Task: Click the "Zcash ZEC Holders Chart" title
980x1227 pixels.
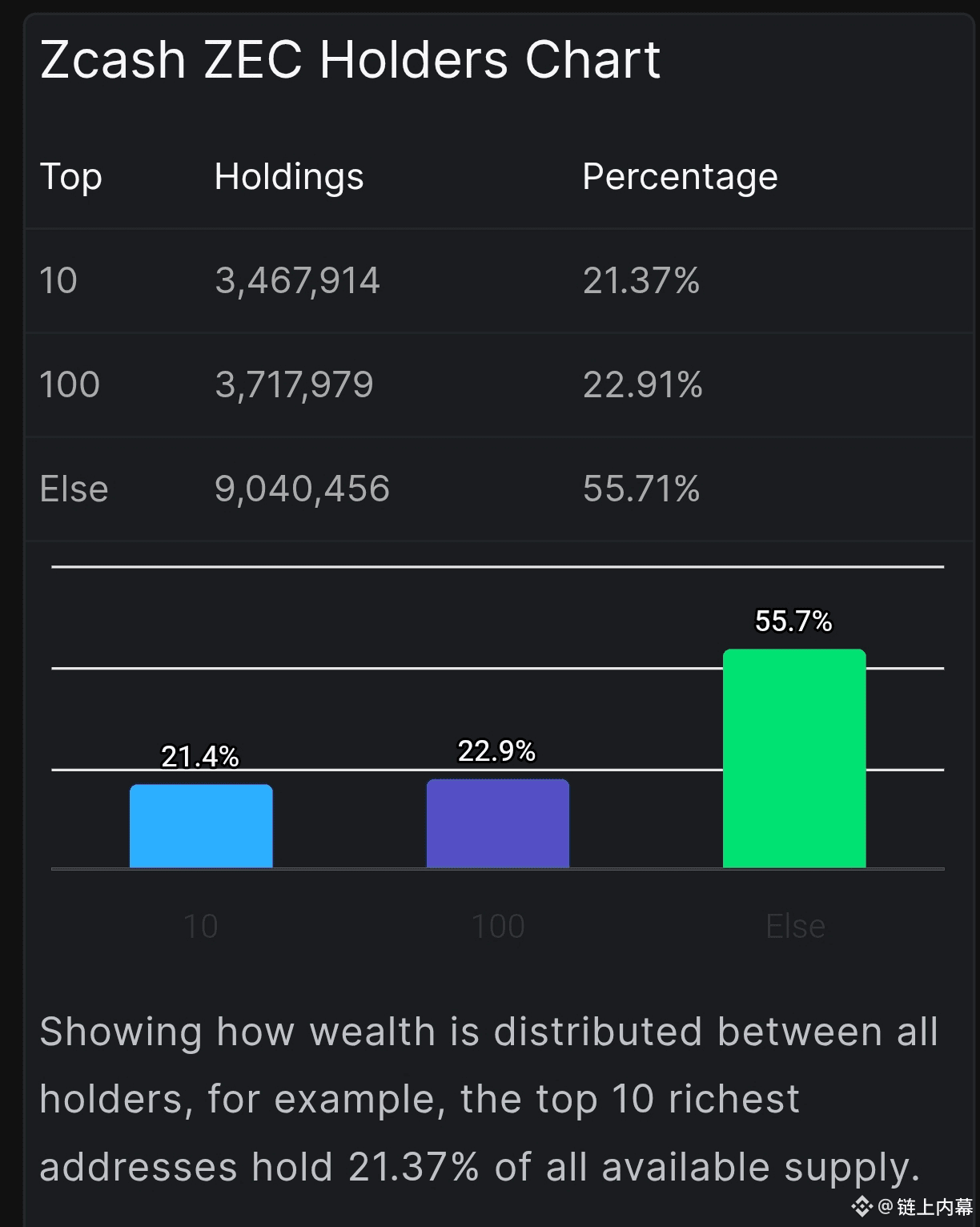Action: pos(350,60)
